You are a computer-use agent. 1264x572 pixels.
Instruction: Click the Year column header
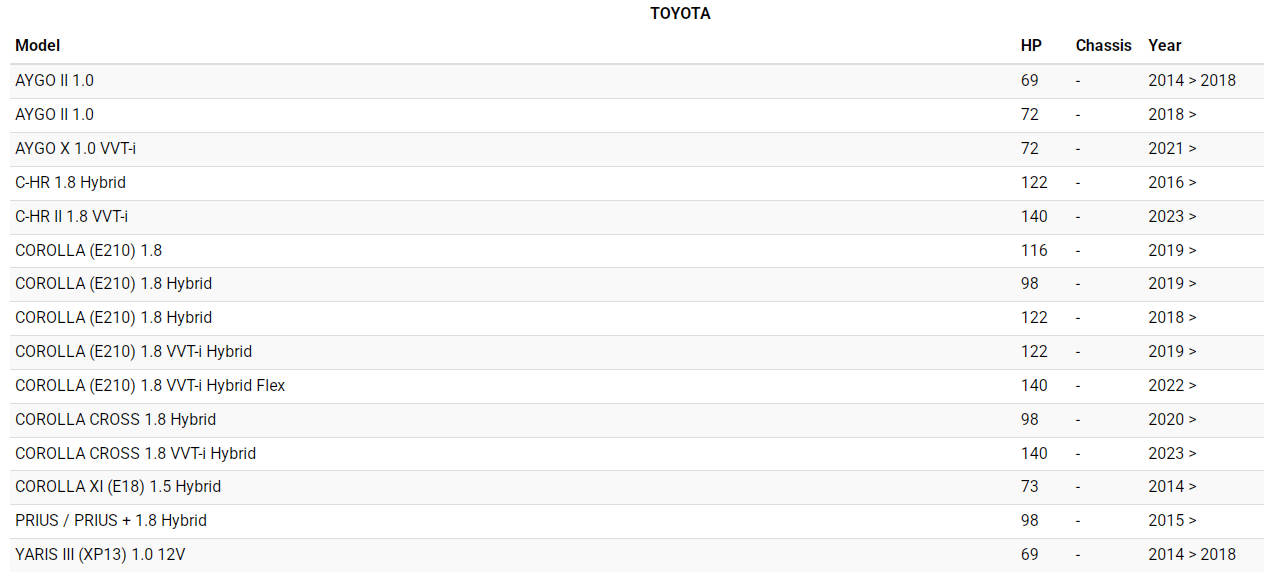[x=1165, y=46]
